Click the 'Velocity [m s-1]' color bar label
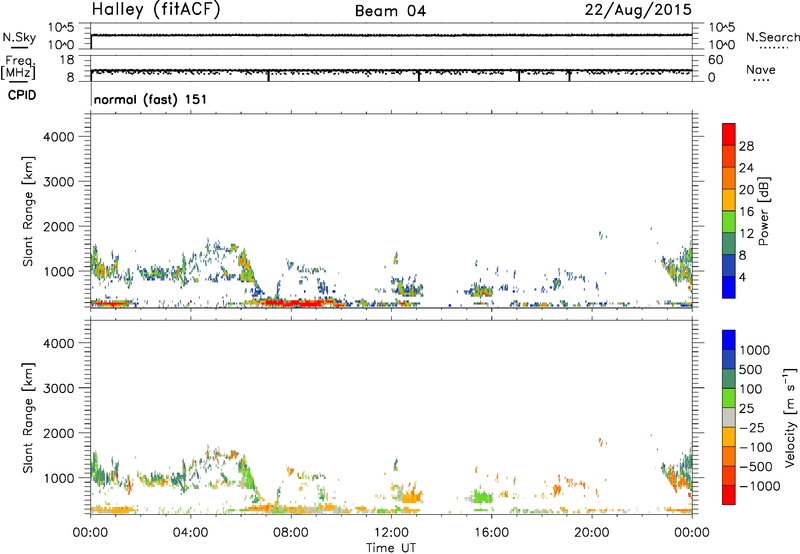The width and height of the screenshot is (800, 554). click(790, 417)
